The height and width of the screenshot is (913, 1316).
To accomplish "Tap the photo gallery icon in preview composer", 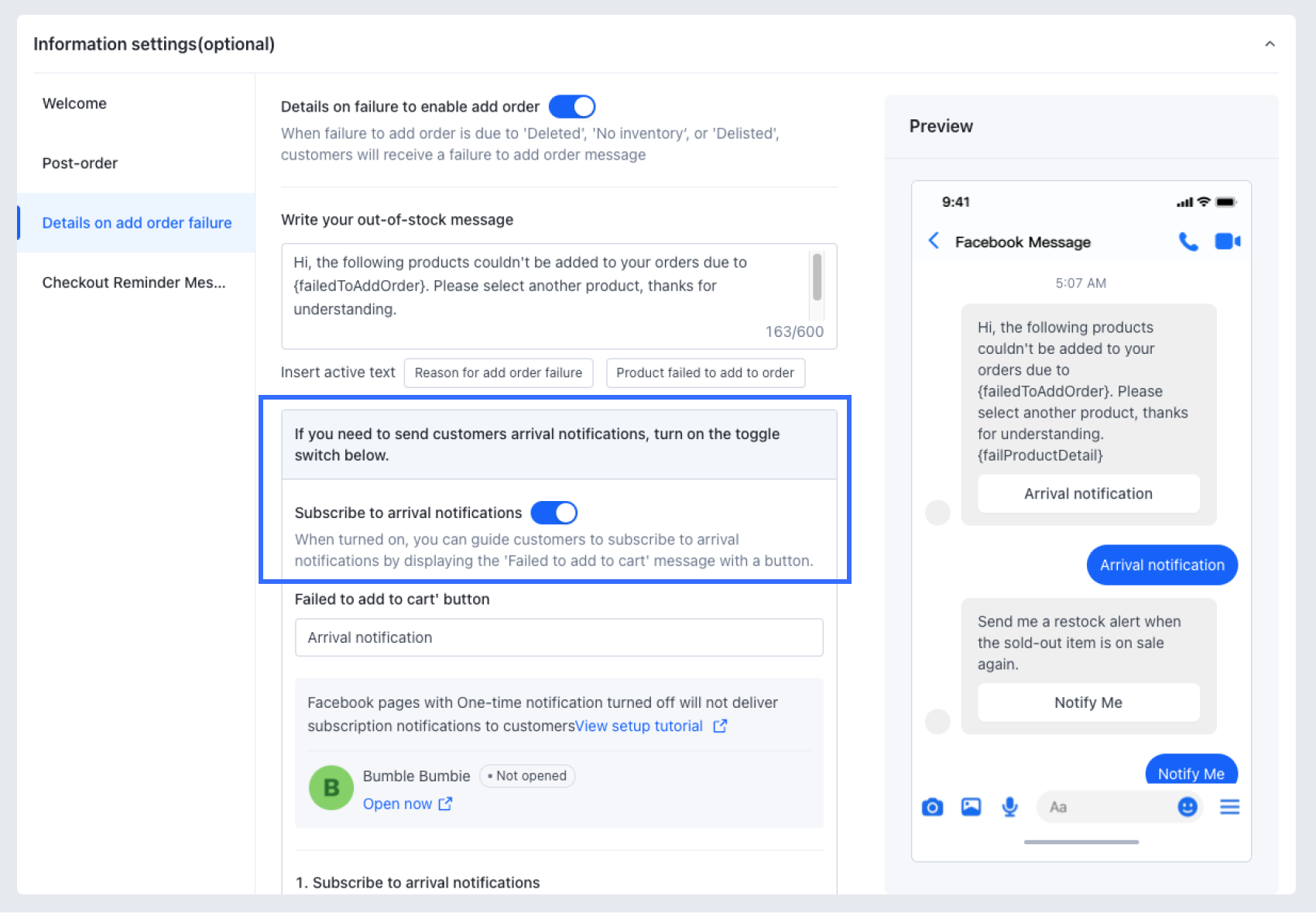I will [x=971, y=808].
